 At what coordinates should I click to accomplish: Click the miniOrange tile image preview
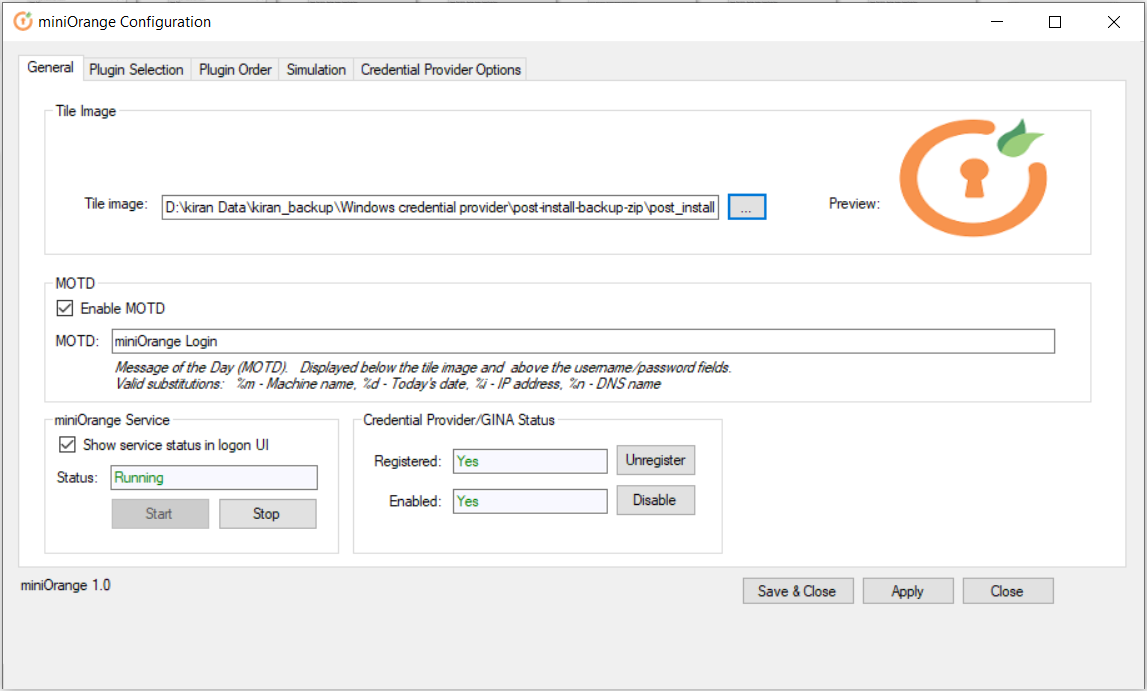(x=972, y=178)
